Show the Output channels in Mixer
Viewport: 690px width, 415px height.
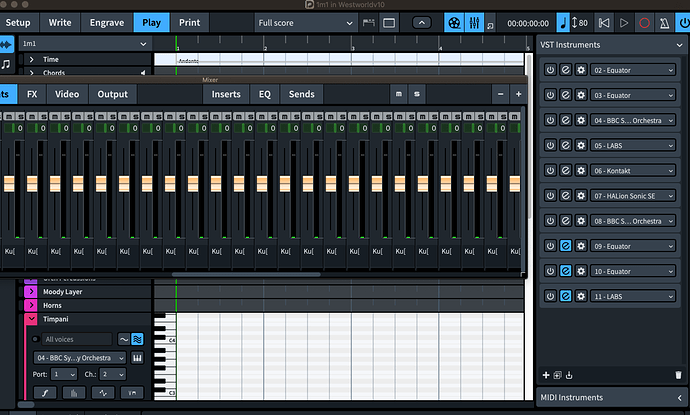(112, 94)
